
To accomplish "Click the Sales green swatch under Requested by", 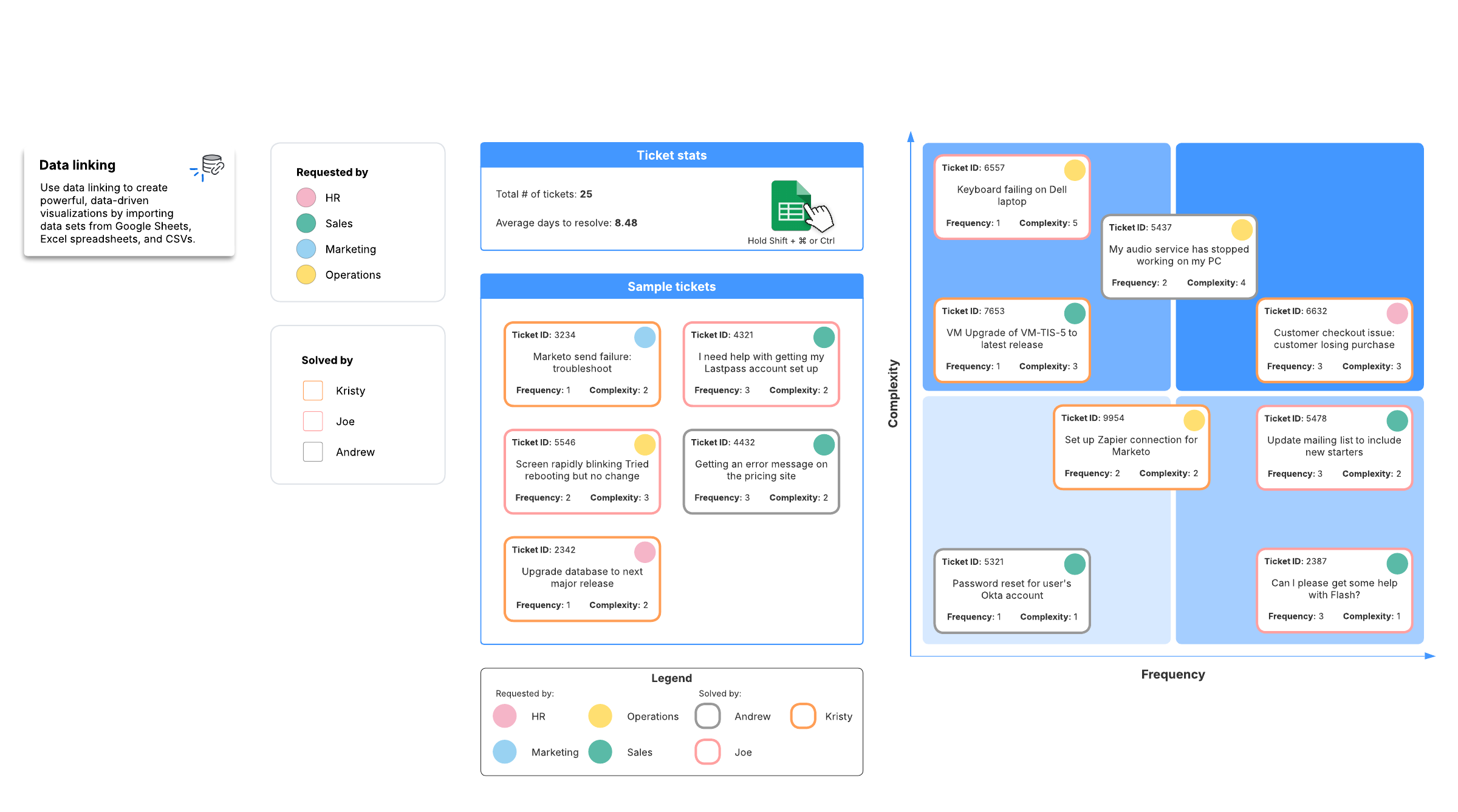I will pyautogui.click(x=306, y=223).
